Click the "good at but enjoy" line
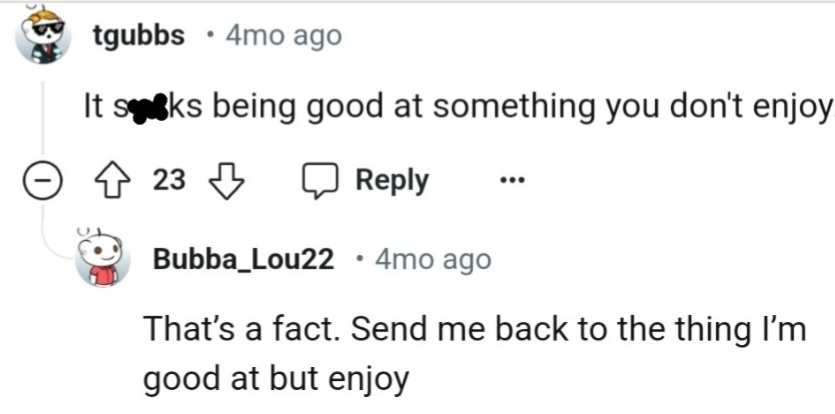 coord(276,380)
